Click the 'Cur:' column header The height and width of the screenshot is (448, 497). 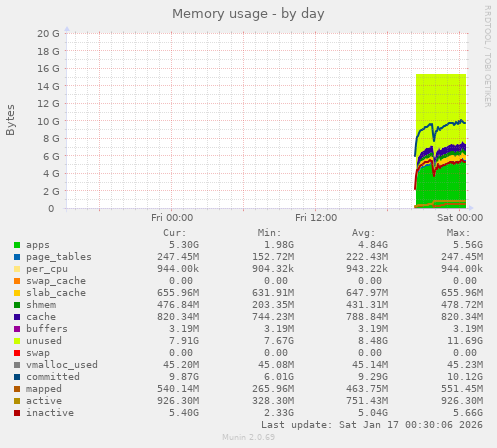tap(175, 233)
